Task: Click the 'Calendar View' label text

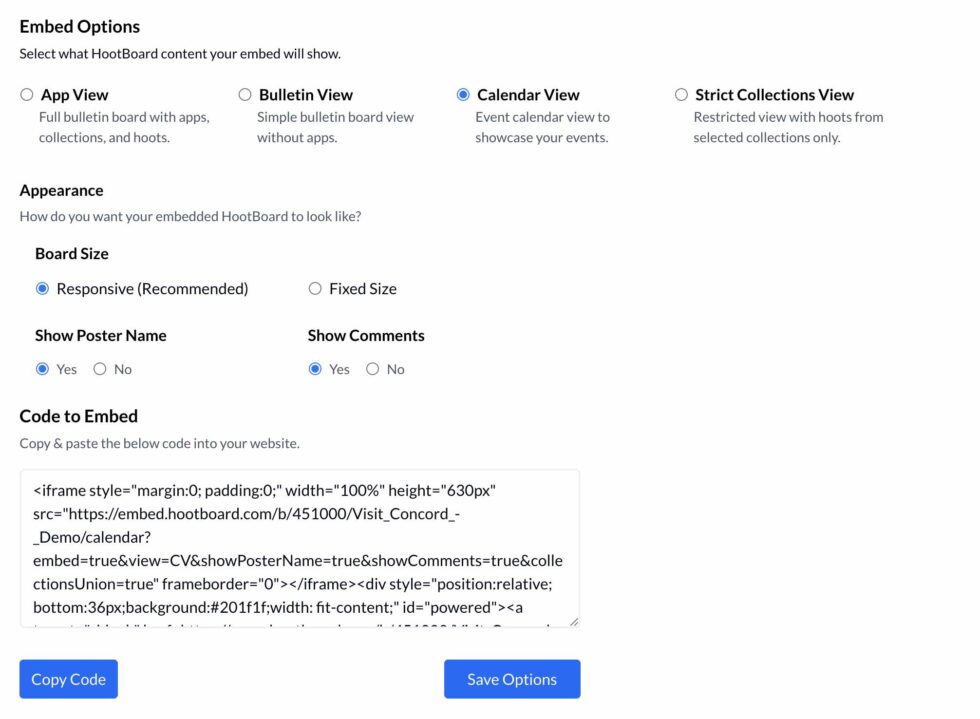Action: click(x=528, y=95)
